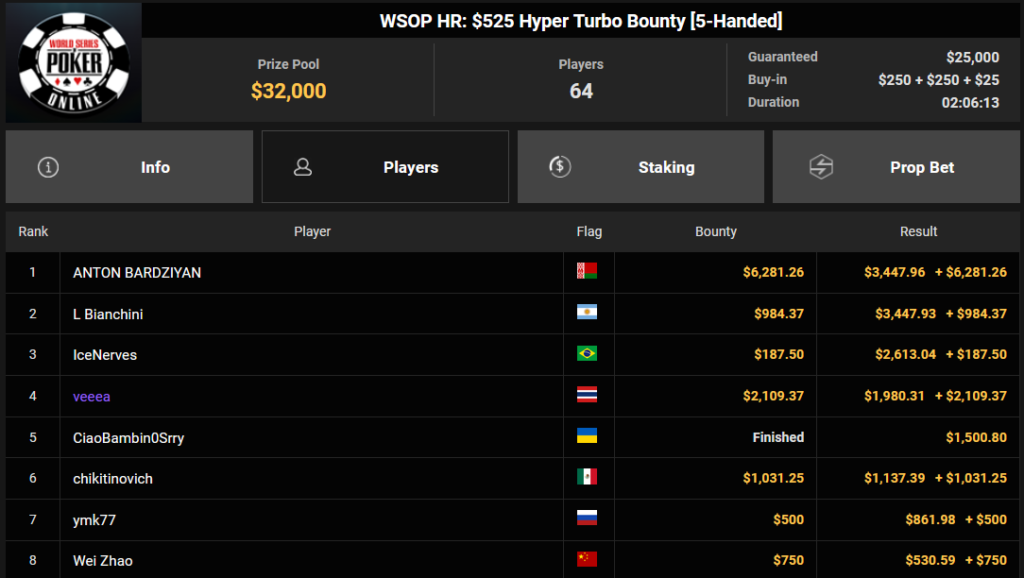Select the ANTON BARDZIYAN player row
Viewport: 1024px width, 578px height.
coord(513,272)
